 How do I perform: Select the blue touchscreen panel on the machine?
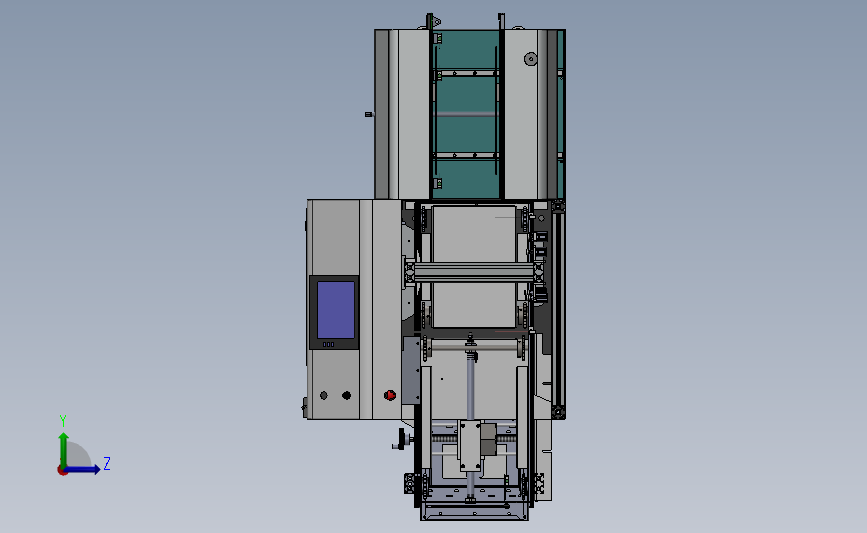(336, 310)
